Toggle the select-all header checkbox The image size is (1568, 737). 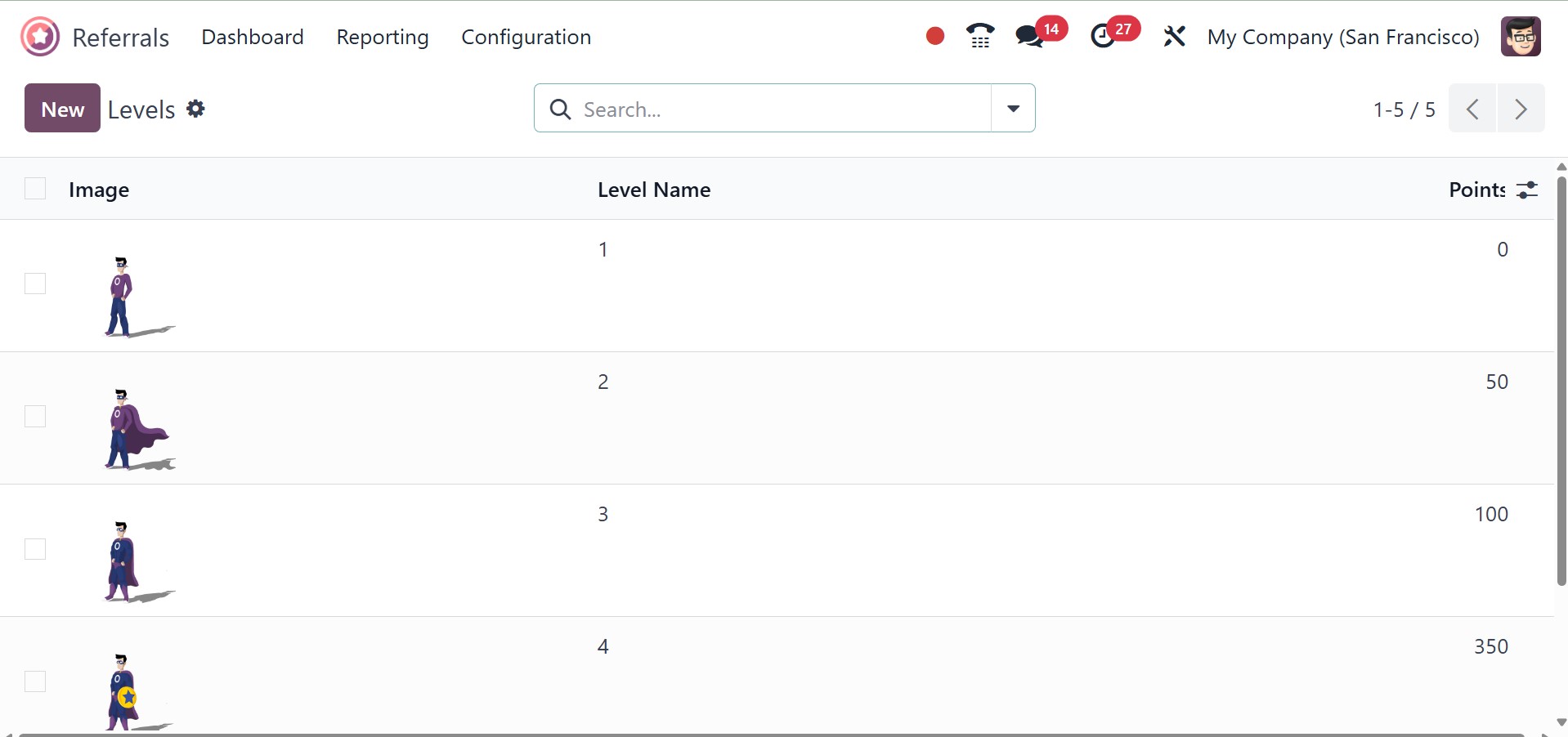(x=35, y=189)
